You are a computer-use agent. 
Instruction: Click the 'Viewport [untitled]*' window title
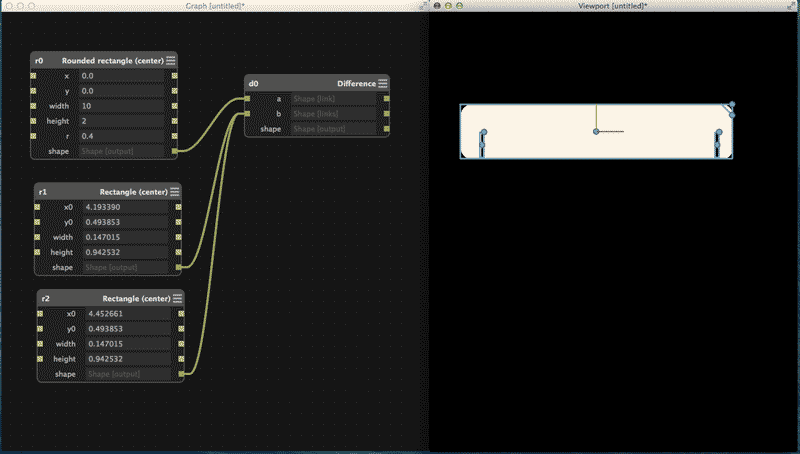(612, 6)
